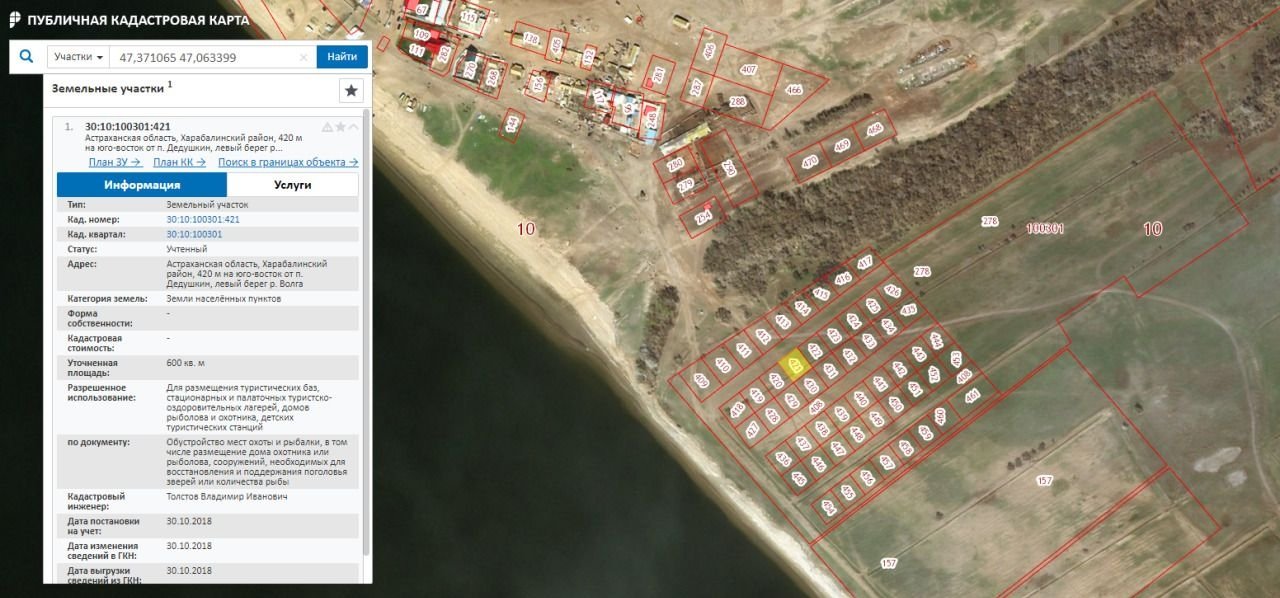Open the Участки search type dropdown

point(78,57)
